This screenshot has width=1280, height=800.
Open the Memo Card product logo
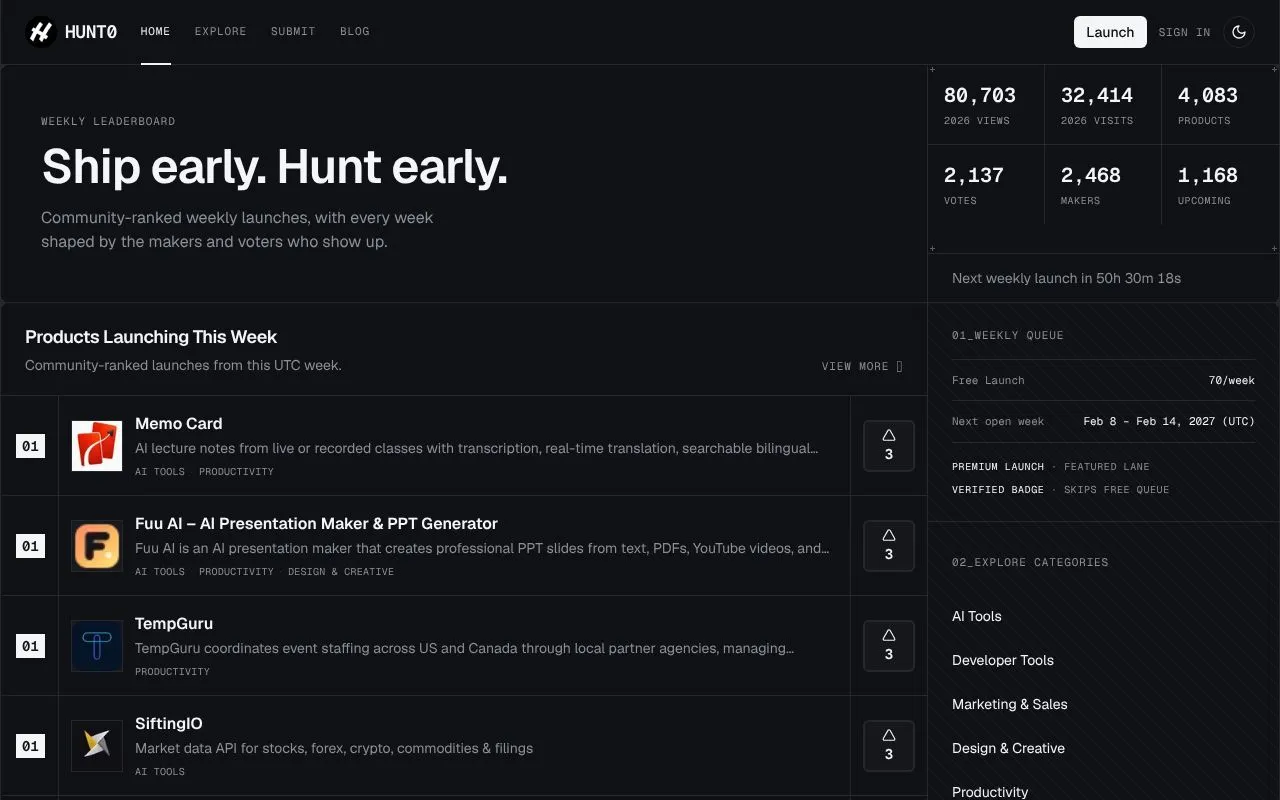97,446
